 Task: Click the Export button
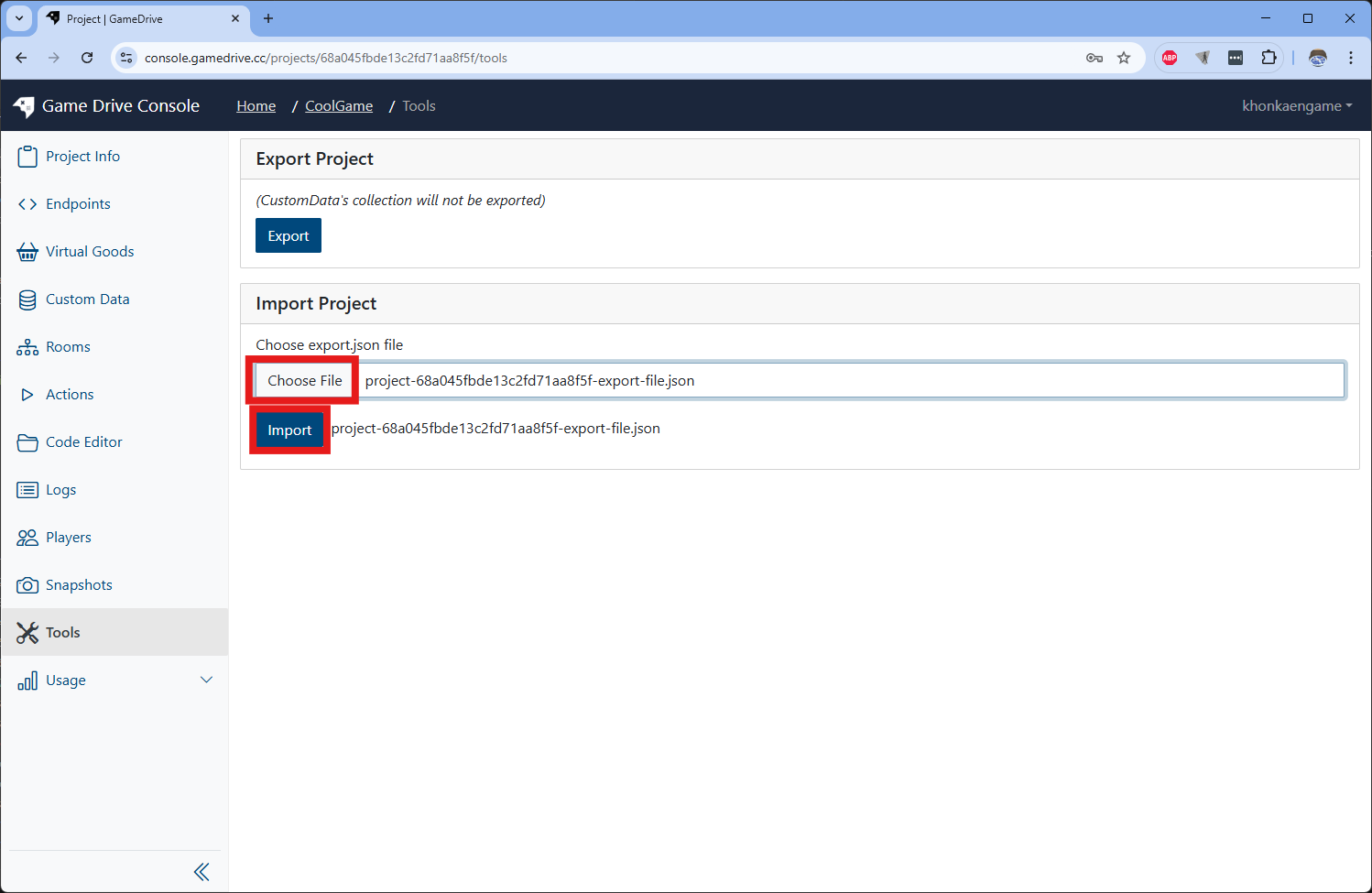tap(288, 235)
